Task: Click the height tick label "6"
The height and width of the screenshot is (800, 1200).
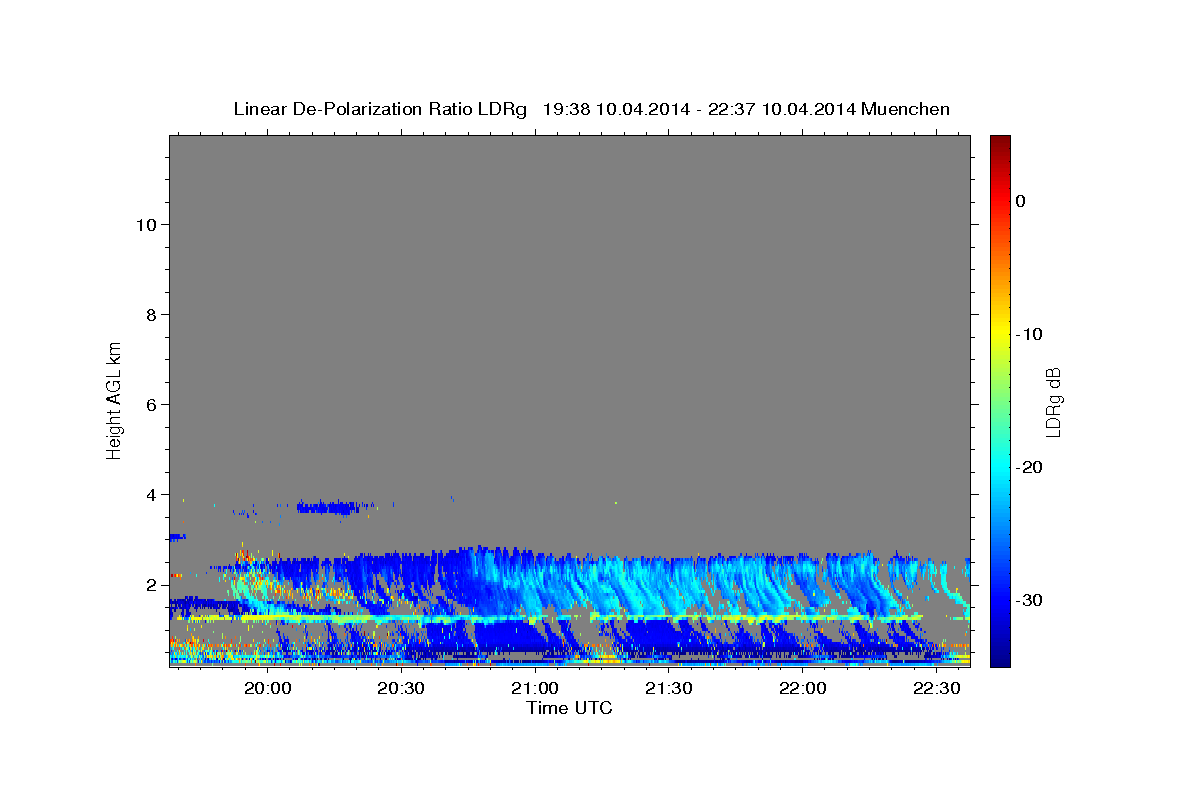Action: pyautogui.click(x=150, y=404)
